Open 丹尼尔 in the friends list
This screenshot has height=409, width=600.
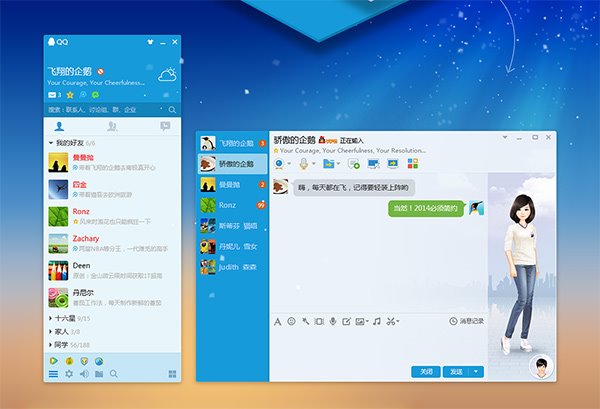click(x=112, y=298)
